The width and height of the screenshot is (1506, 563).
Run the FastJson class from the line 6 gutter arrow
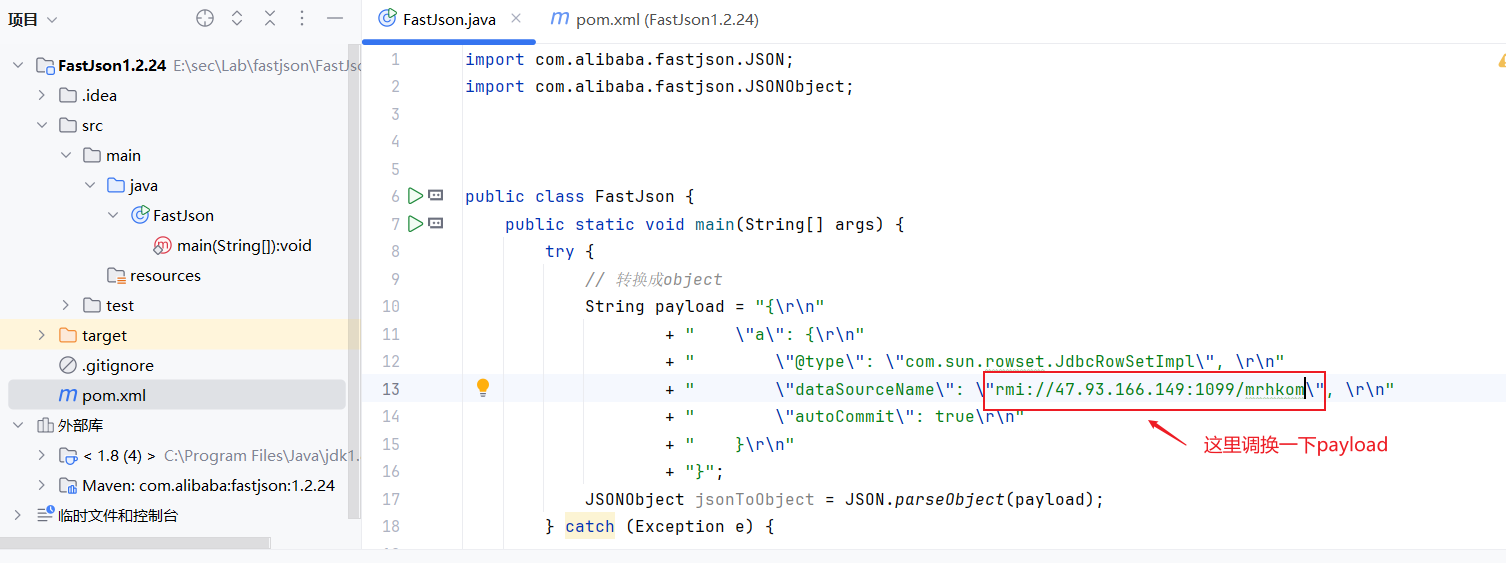coord(415,196)
